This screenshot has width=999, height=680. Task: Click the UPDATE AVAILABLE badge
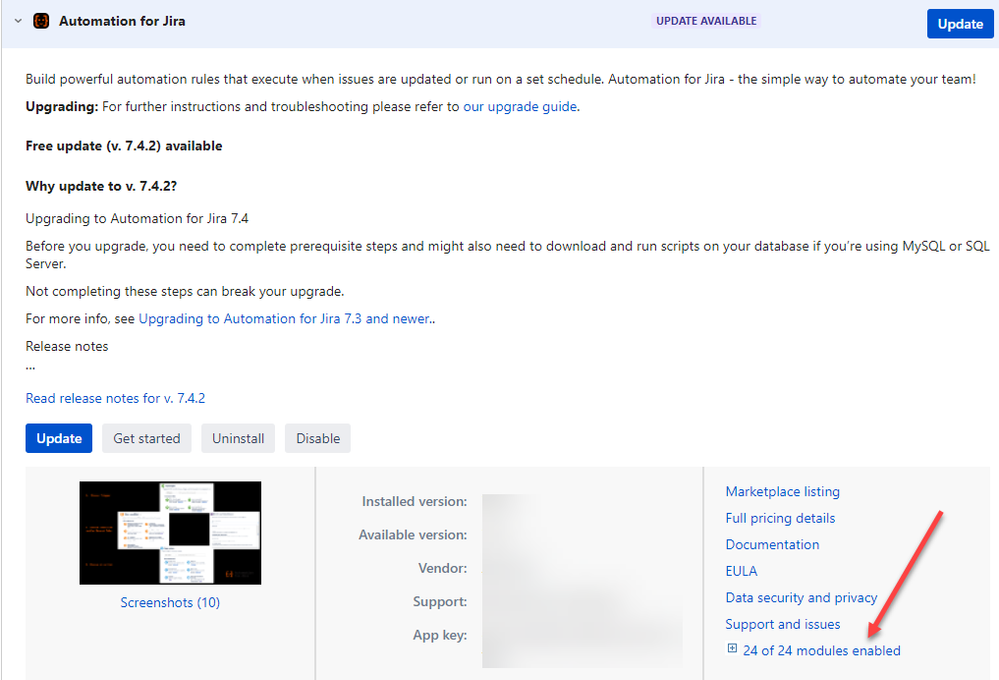[x=706, y=21]
